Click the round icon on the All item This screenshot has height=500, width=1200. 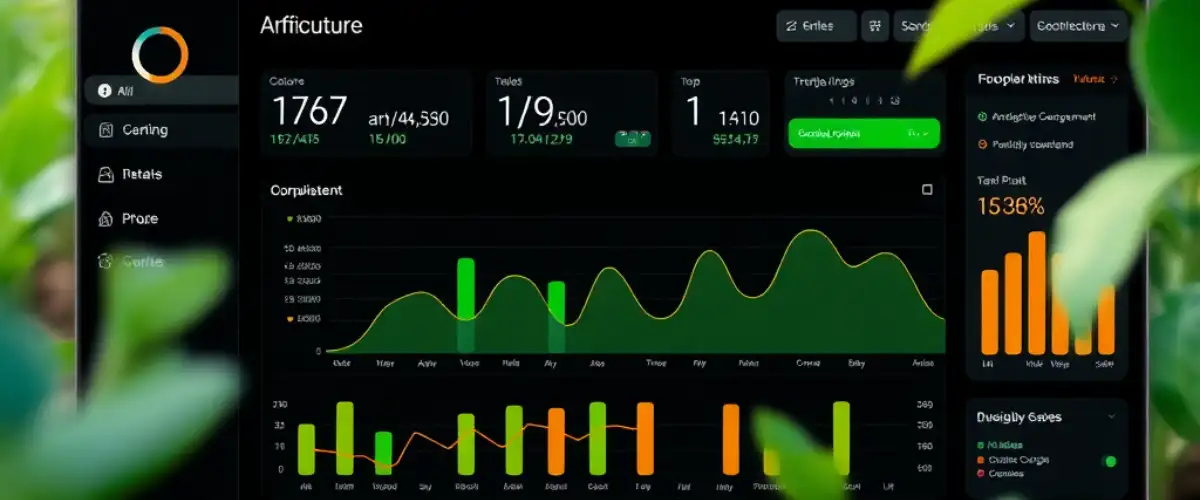104,90
